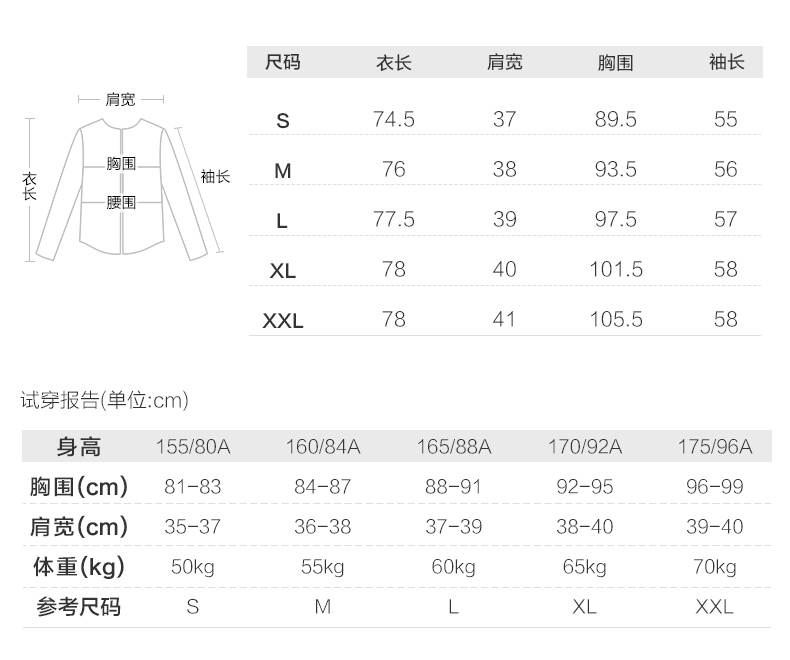790x660 pixels.
Task: Click the 腰围 label on the jacket
Action: [x=121, y=202]
